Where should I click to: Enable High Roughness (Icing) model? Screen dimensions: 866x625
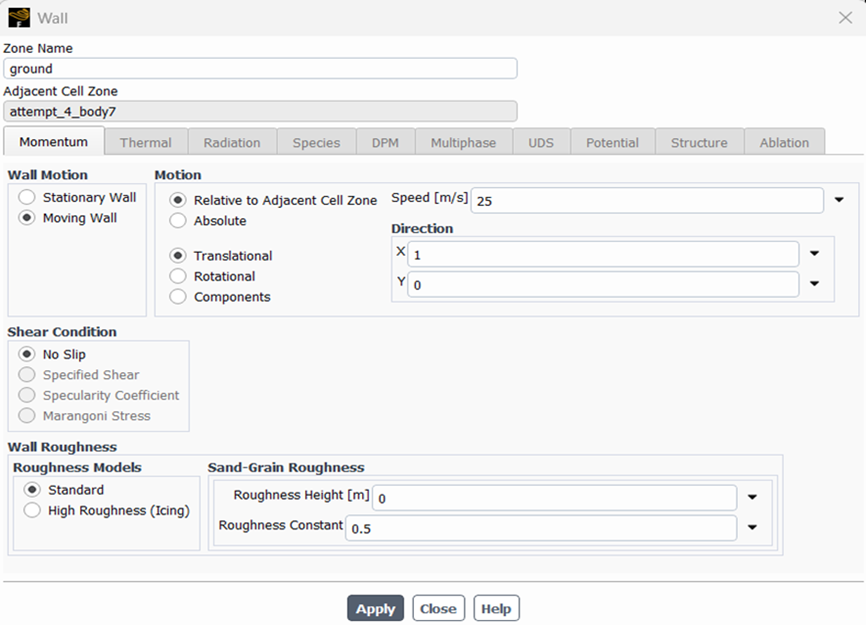(32, 511)
